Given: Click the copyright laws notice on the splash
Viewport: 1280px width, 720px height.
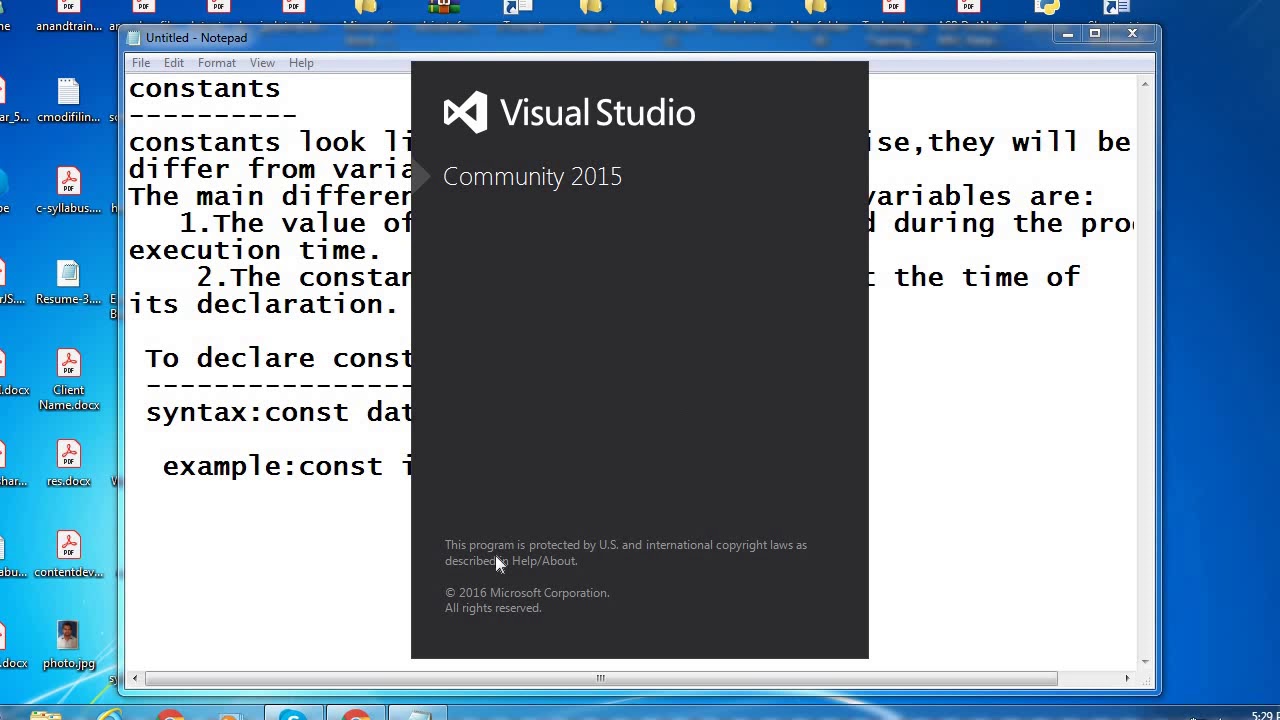Looking at the screenshot, I should click(x=626, y=553).
